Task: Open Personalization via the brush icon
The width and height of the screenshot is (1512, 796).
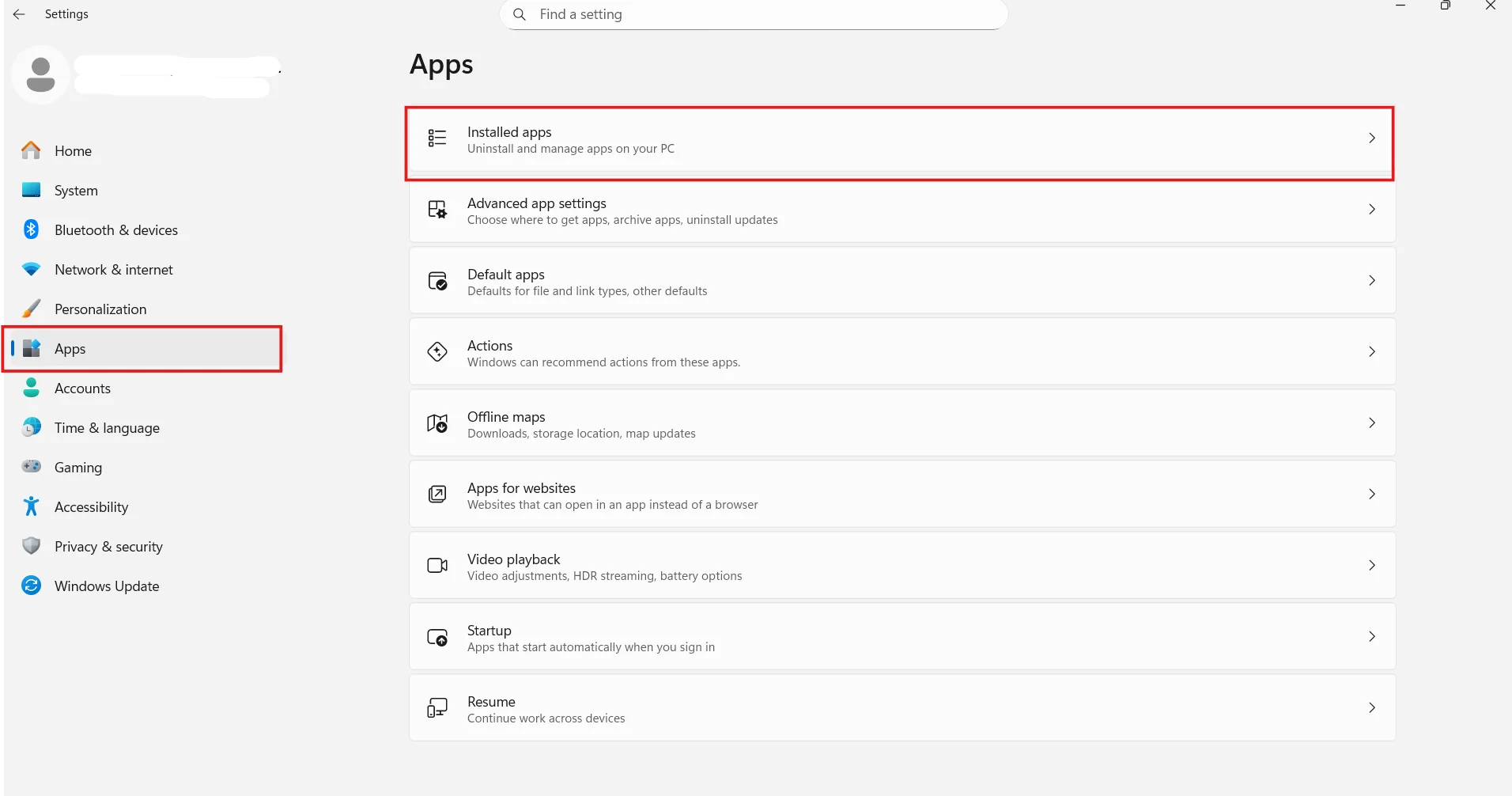Action: [x=30, y=309]
